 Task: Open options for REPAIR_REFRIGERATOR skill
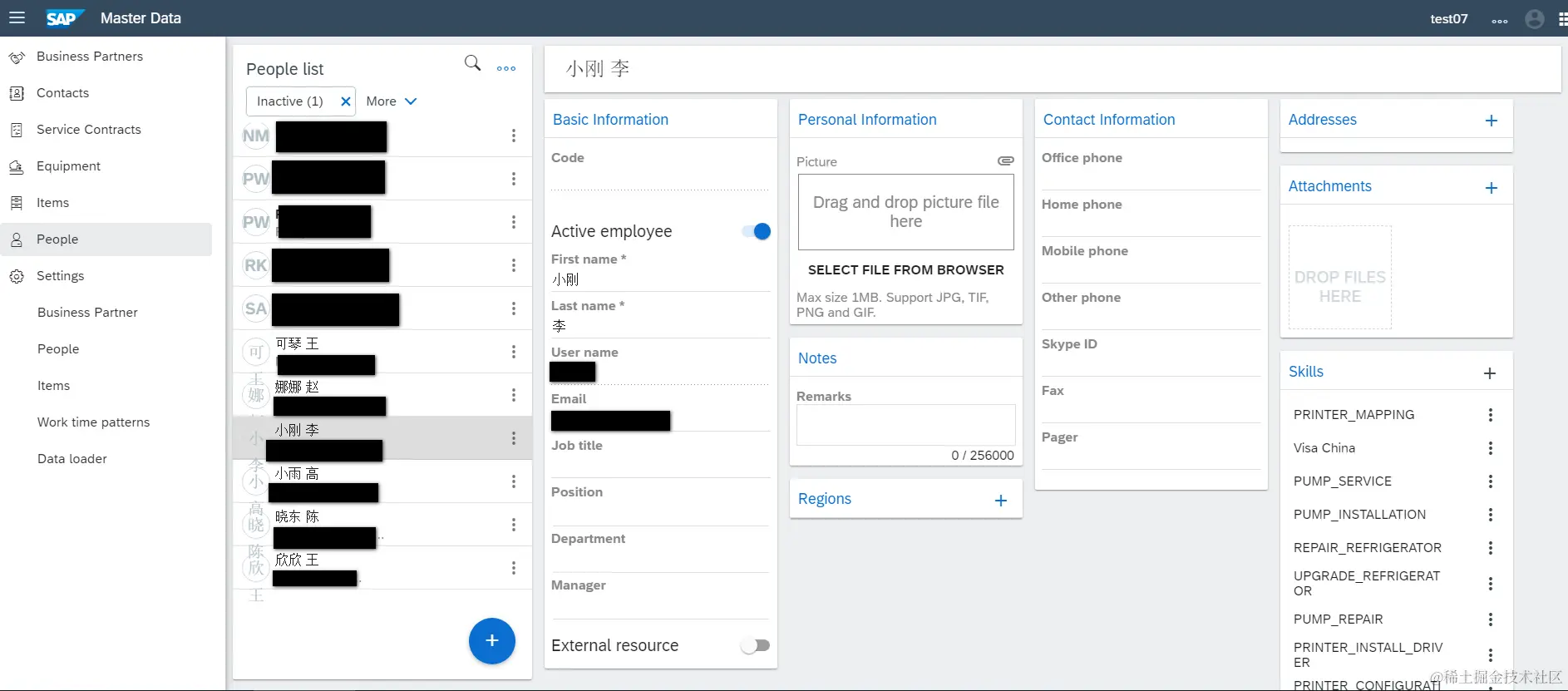pyautogui.click(x=1491, y=548)
